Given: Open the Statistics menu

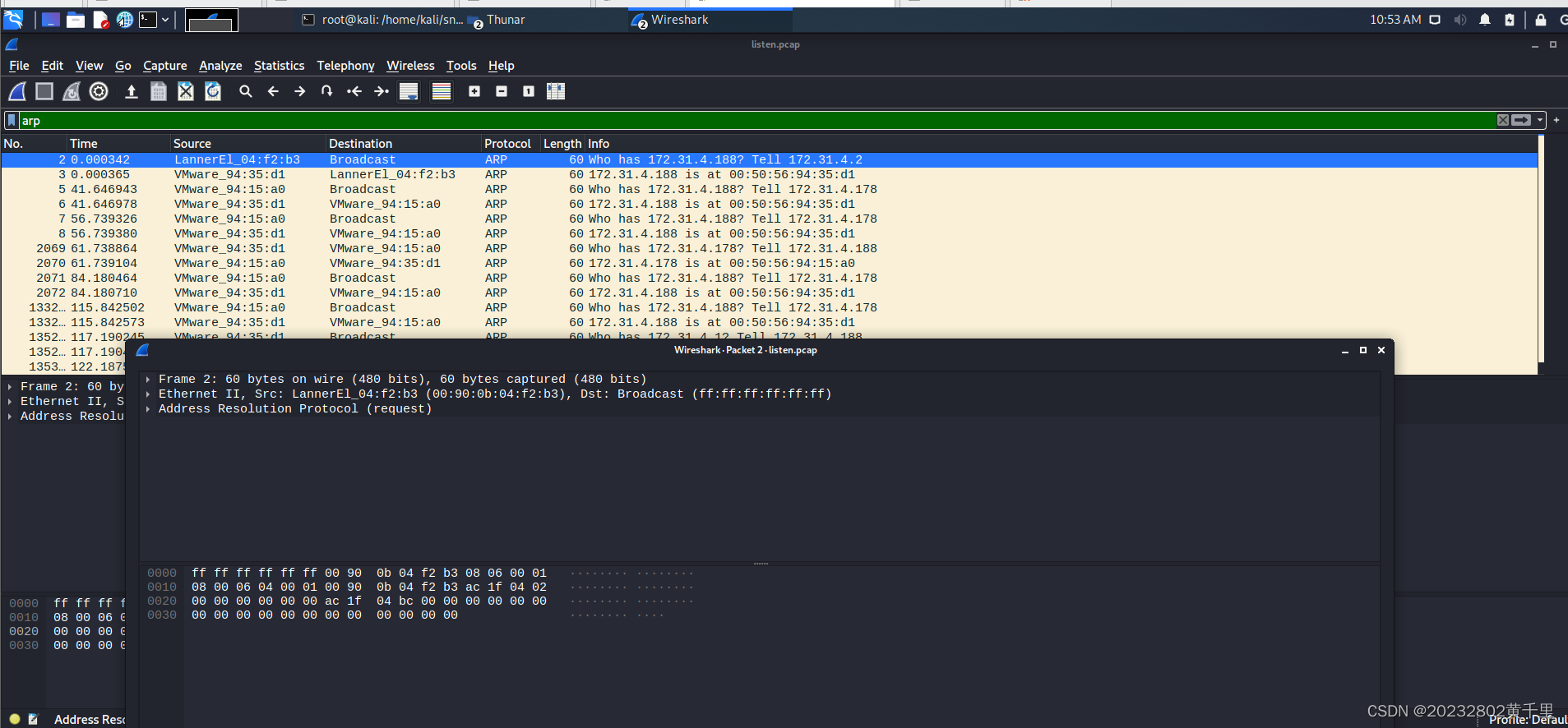Looking at the screenshot, I should click(x=280, y=66).
